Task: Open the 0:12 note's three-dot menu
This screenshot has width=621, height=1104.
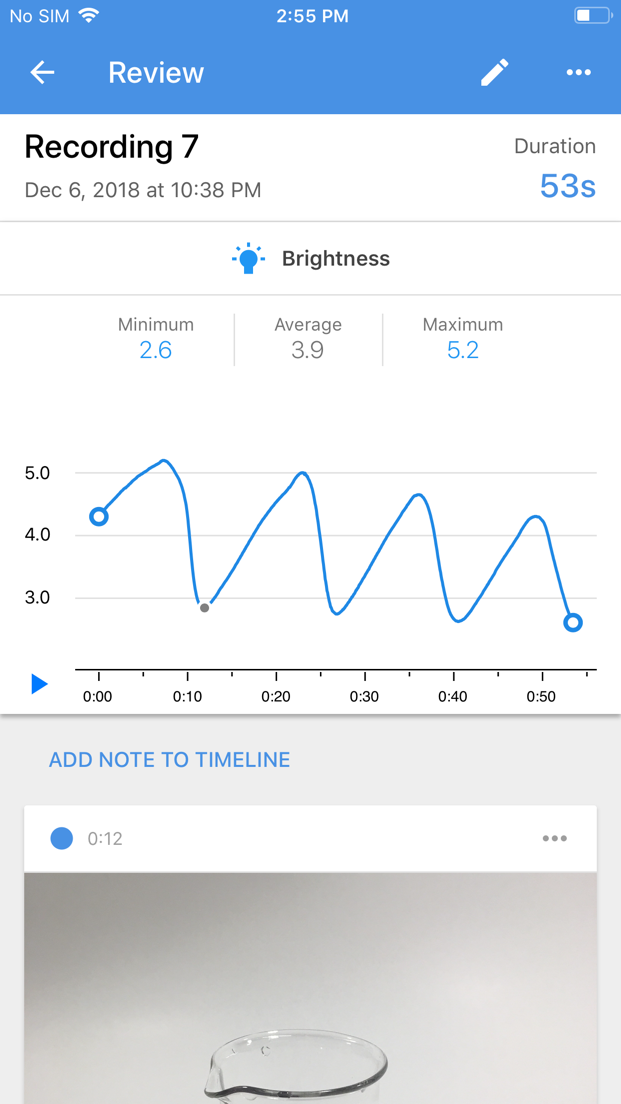Action: (554, 838)
